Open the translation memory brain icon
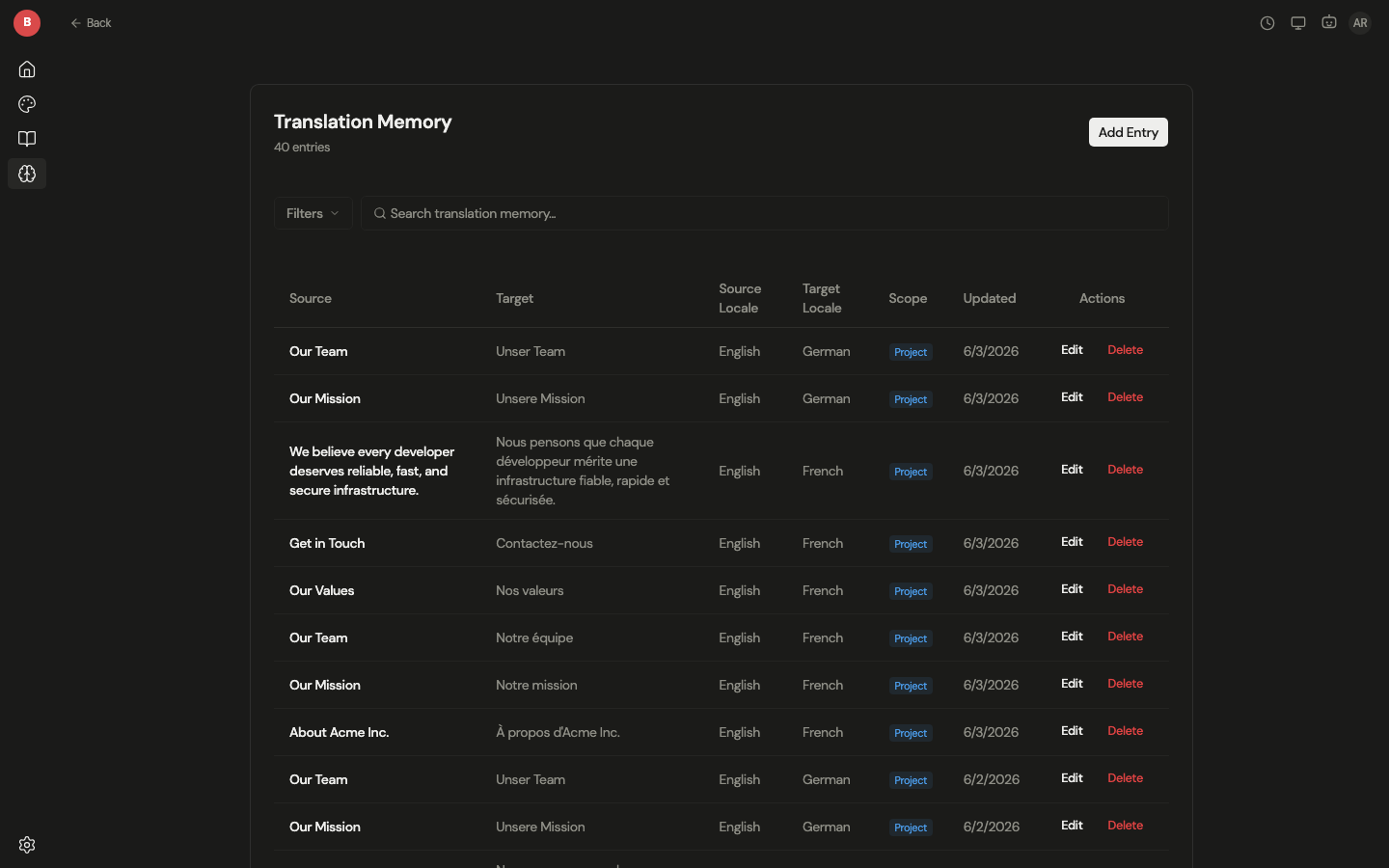This screenshot has width=1389, height=868. coord(27,174)
